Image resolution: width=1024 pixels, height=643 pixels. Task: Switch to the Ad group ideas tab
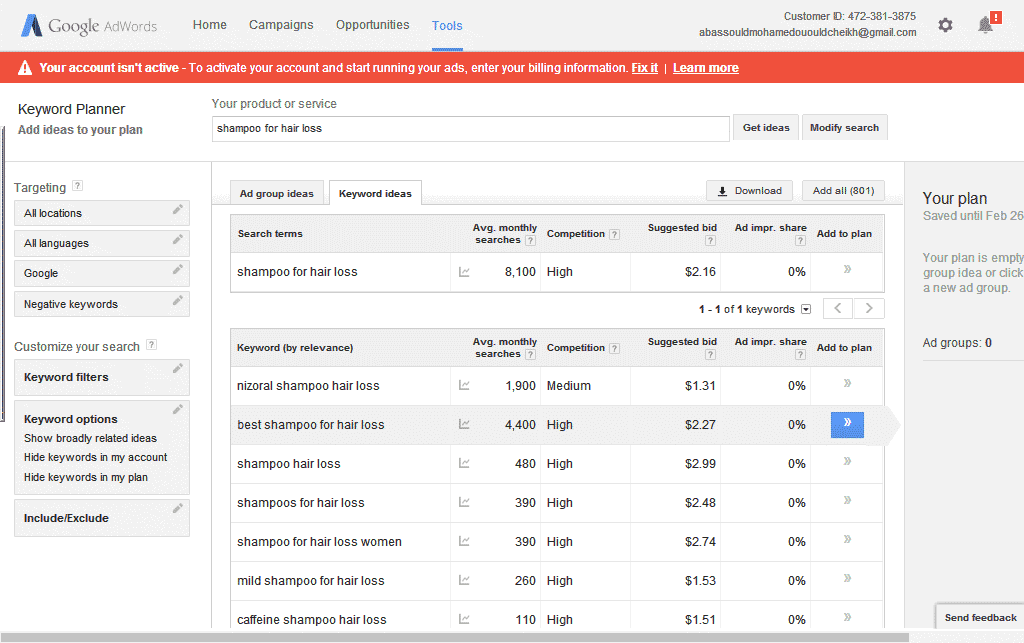click(277, 193)
